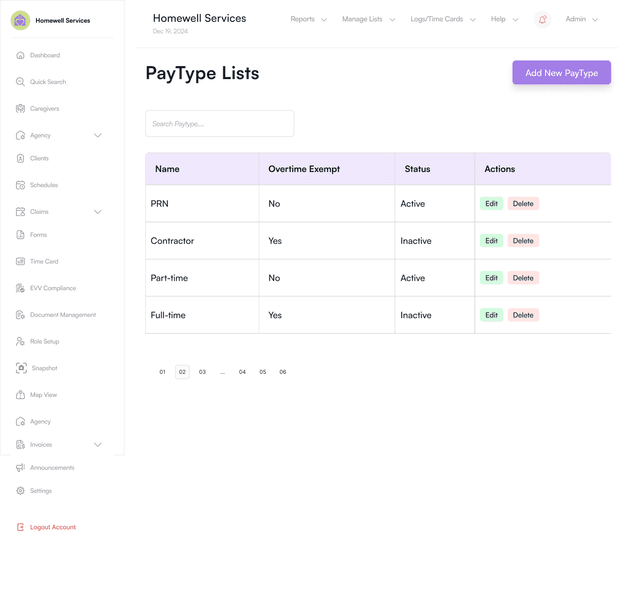
Task: Click the Announcements megaphone icon
Action: pos(20,467)
